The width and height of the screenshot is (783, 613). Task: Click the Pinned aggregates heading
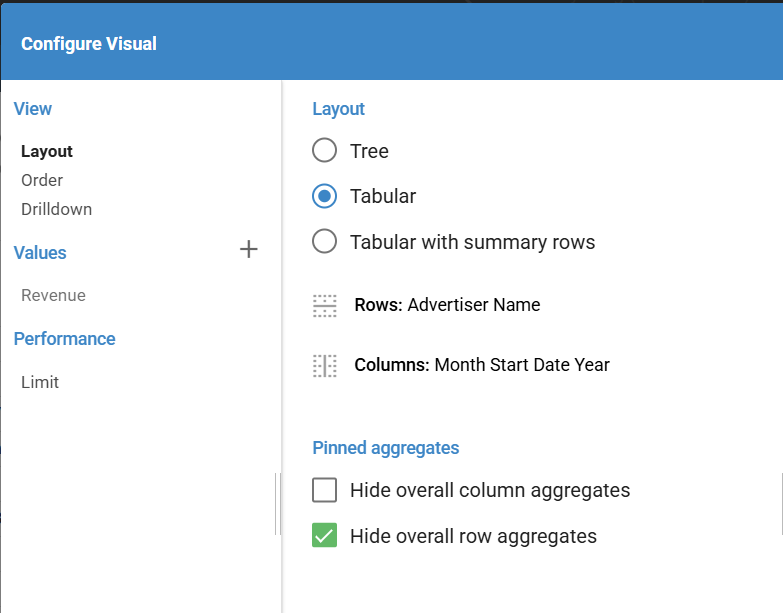[385, 448]
